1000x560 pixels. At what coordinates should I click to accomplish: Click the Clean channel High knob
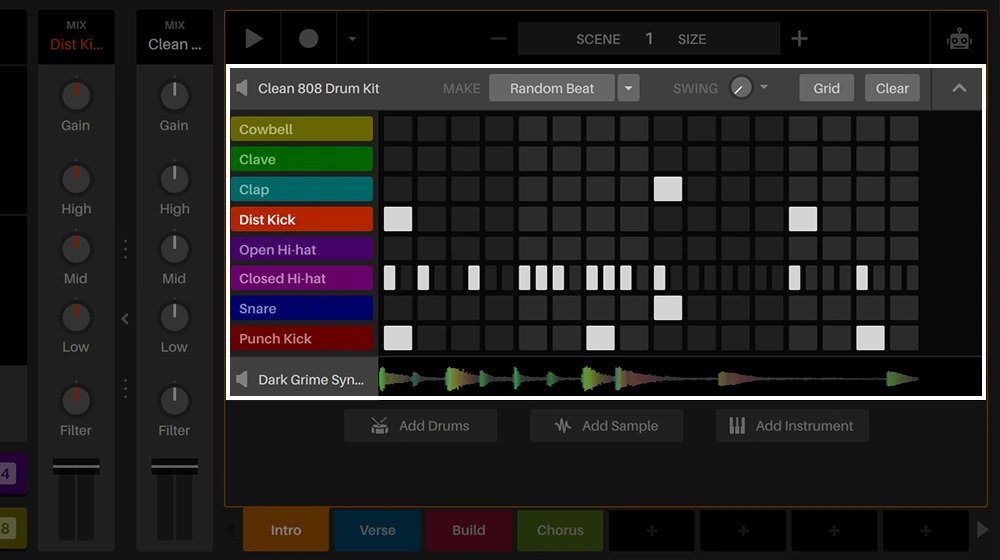point(174,179)
